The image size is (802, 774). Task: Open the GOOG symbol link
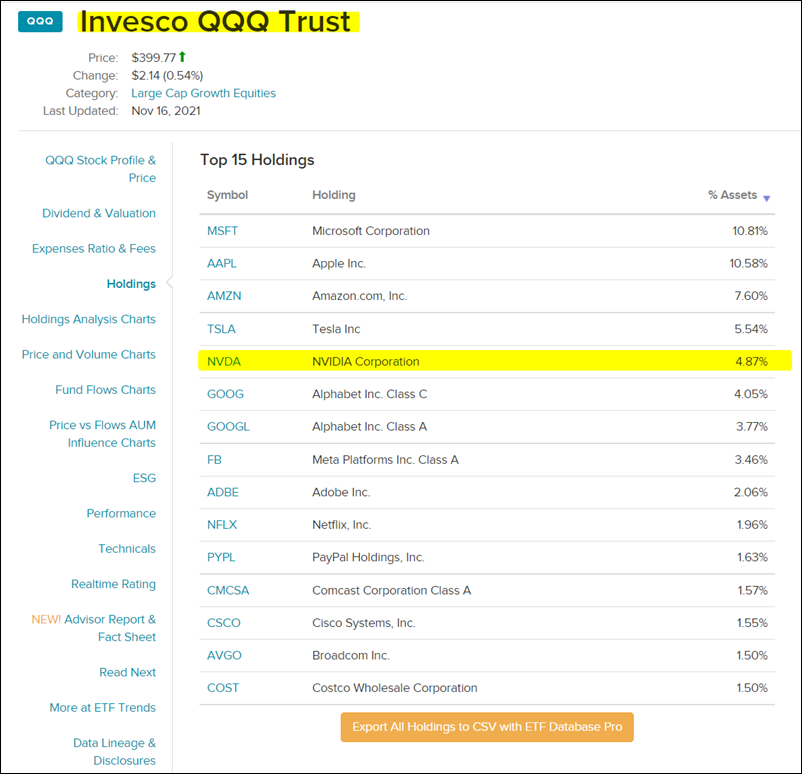pos(225,394)
